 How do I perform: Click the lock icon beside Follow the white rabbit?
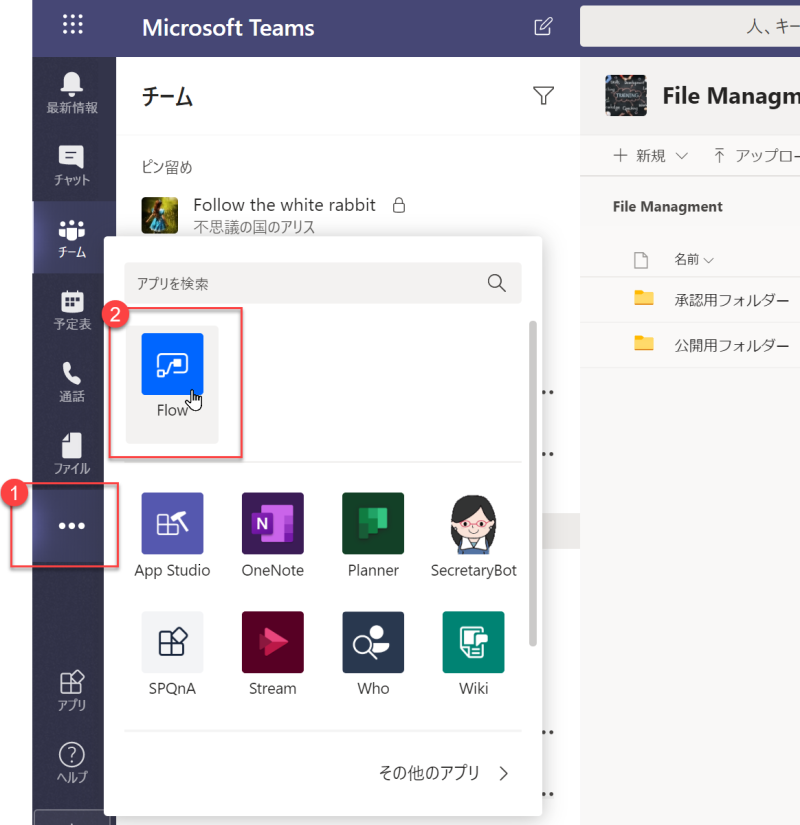pyautogui.click(x=399, y=205)
